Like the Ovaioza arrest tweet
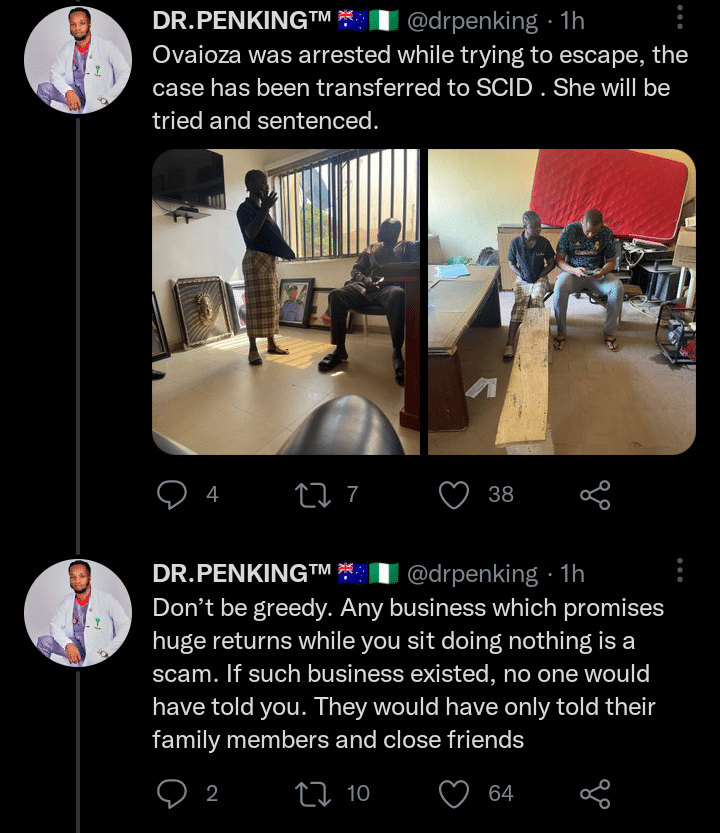The height and width of the screenshot is (833, 720). pyautogui.click(x=455, y=494)
